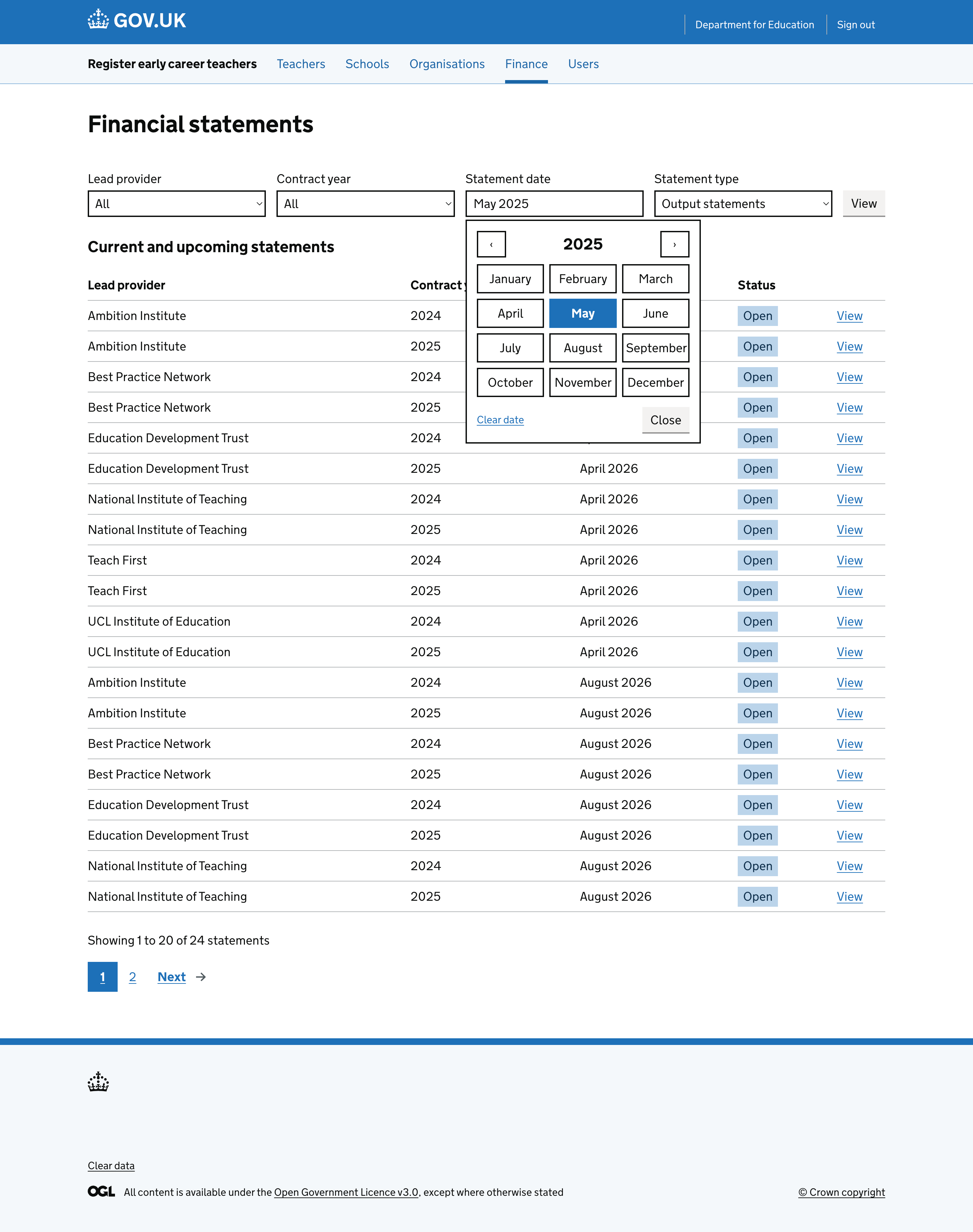Click the Clear date link
This screenshot has height=1232, width=973.
click(500, 420)
